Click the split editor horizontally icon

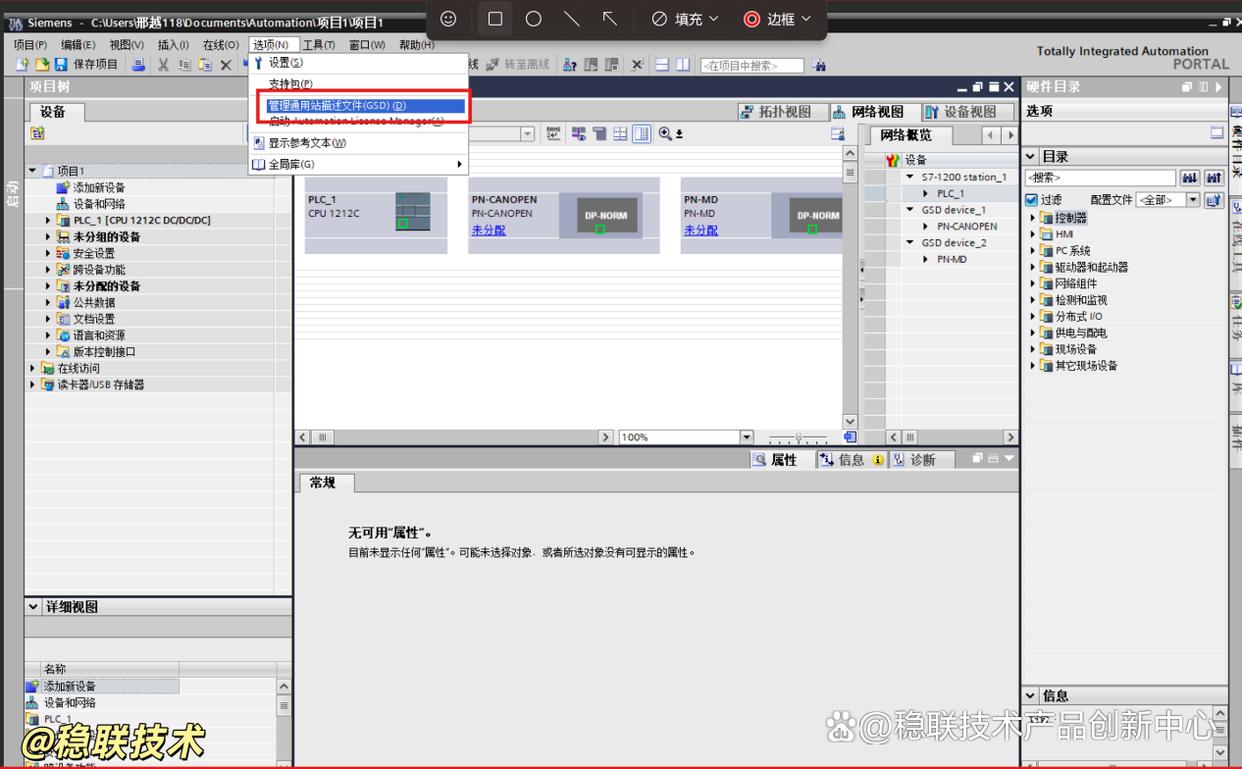click(x=662, y=65)
